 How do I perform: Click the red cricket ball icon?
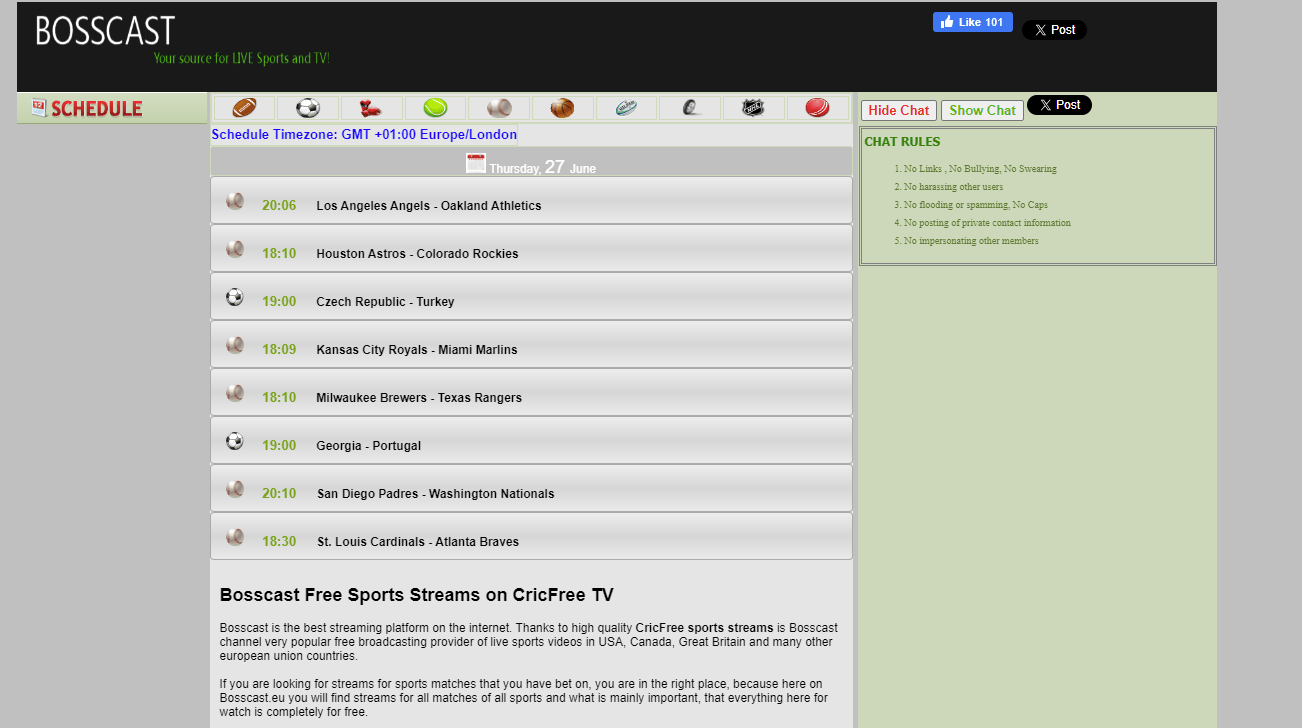(x=818, y=107)
